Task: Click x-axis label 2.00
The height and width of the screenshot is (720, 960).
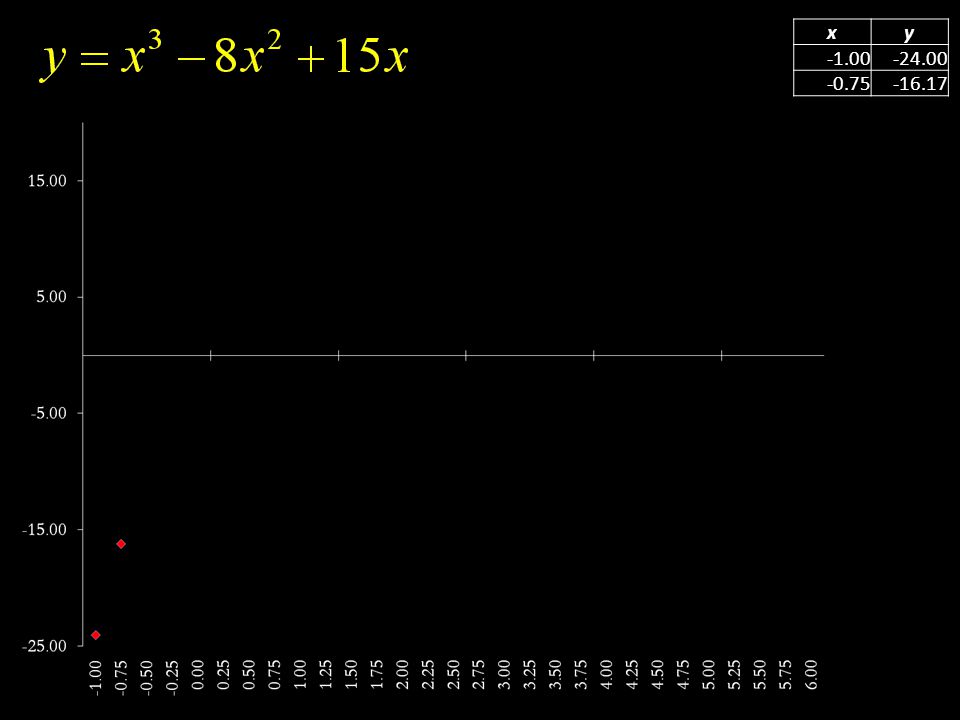Action: click(402, 674)
